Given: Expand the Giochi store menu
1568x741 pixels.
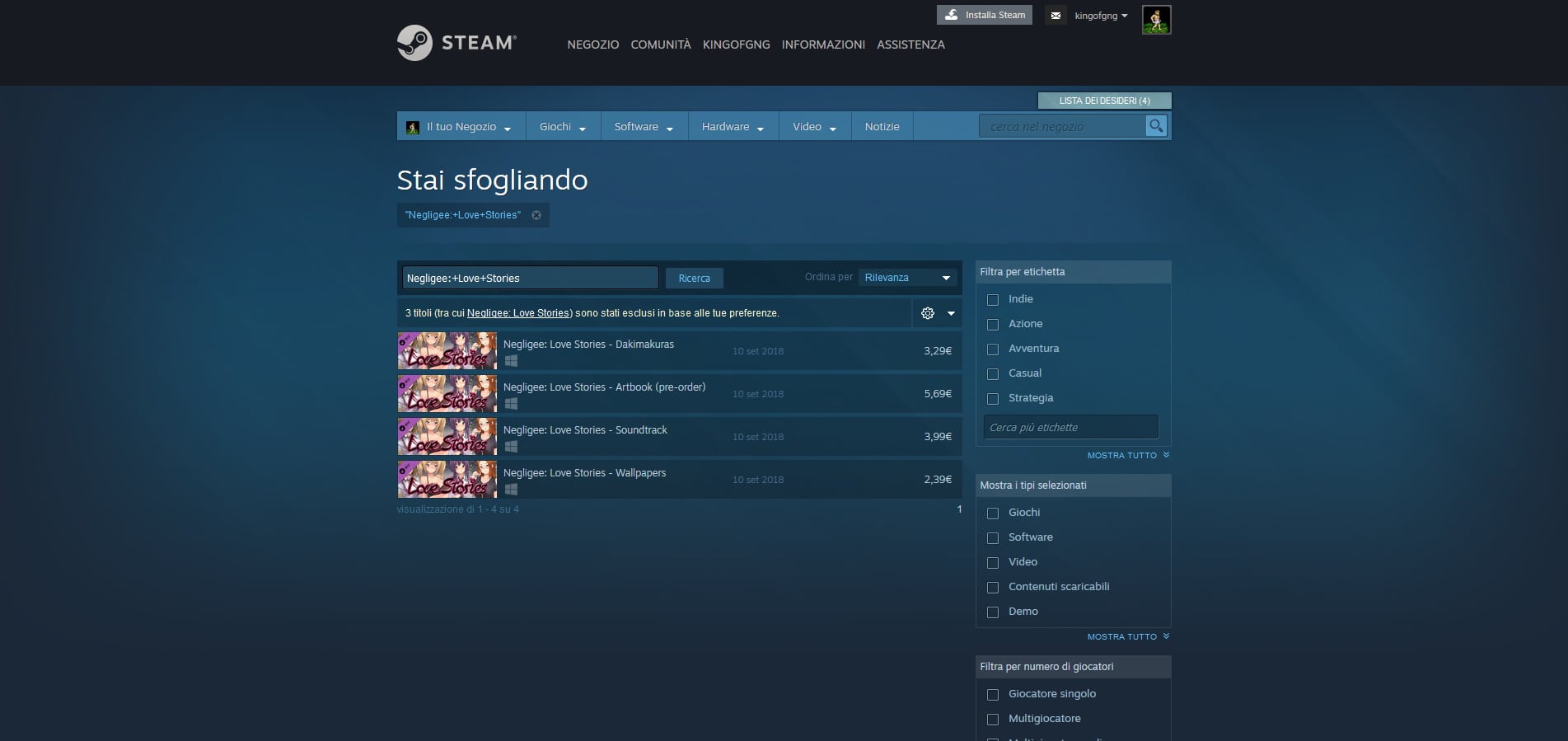Looking at the screenshot, I should pos(562,127).
